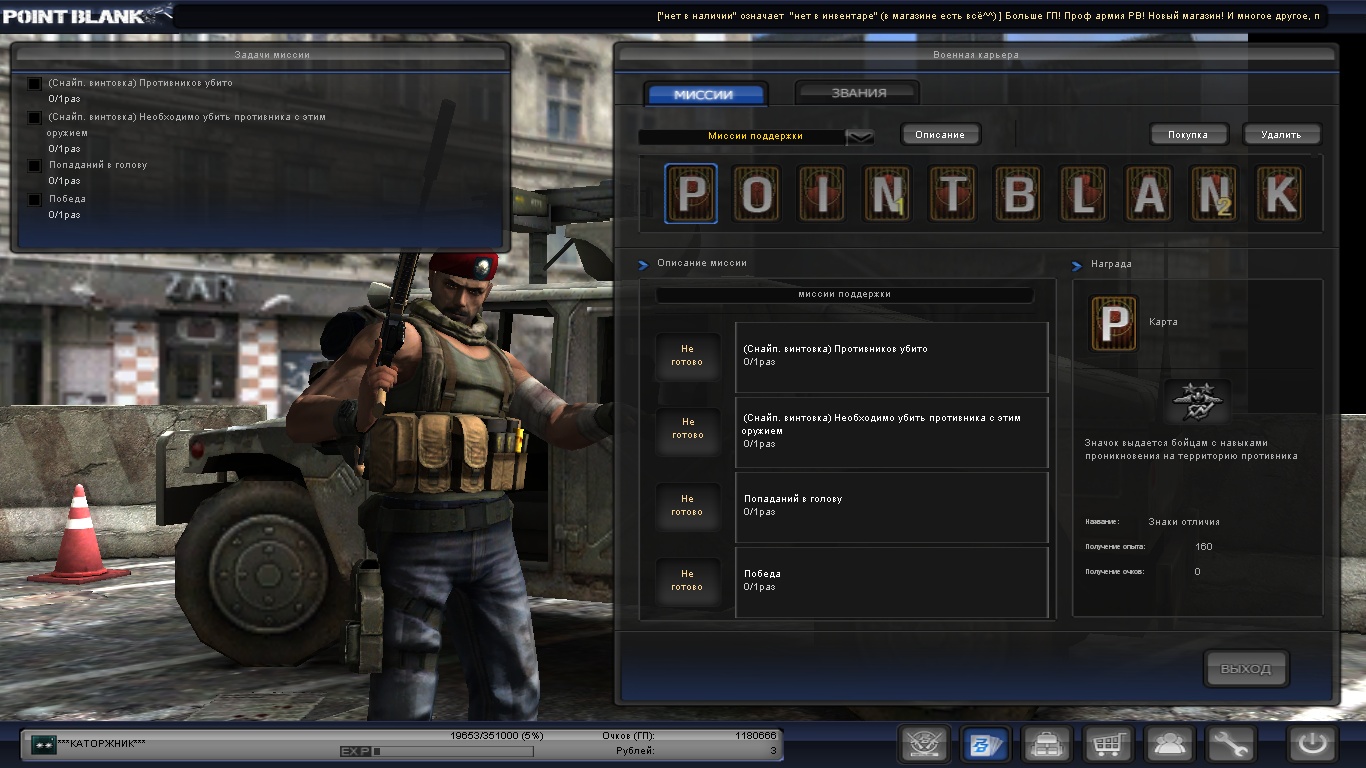The image size is (1366, 768).
Task: Select the card letter I
Action: tap(822, 194)
